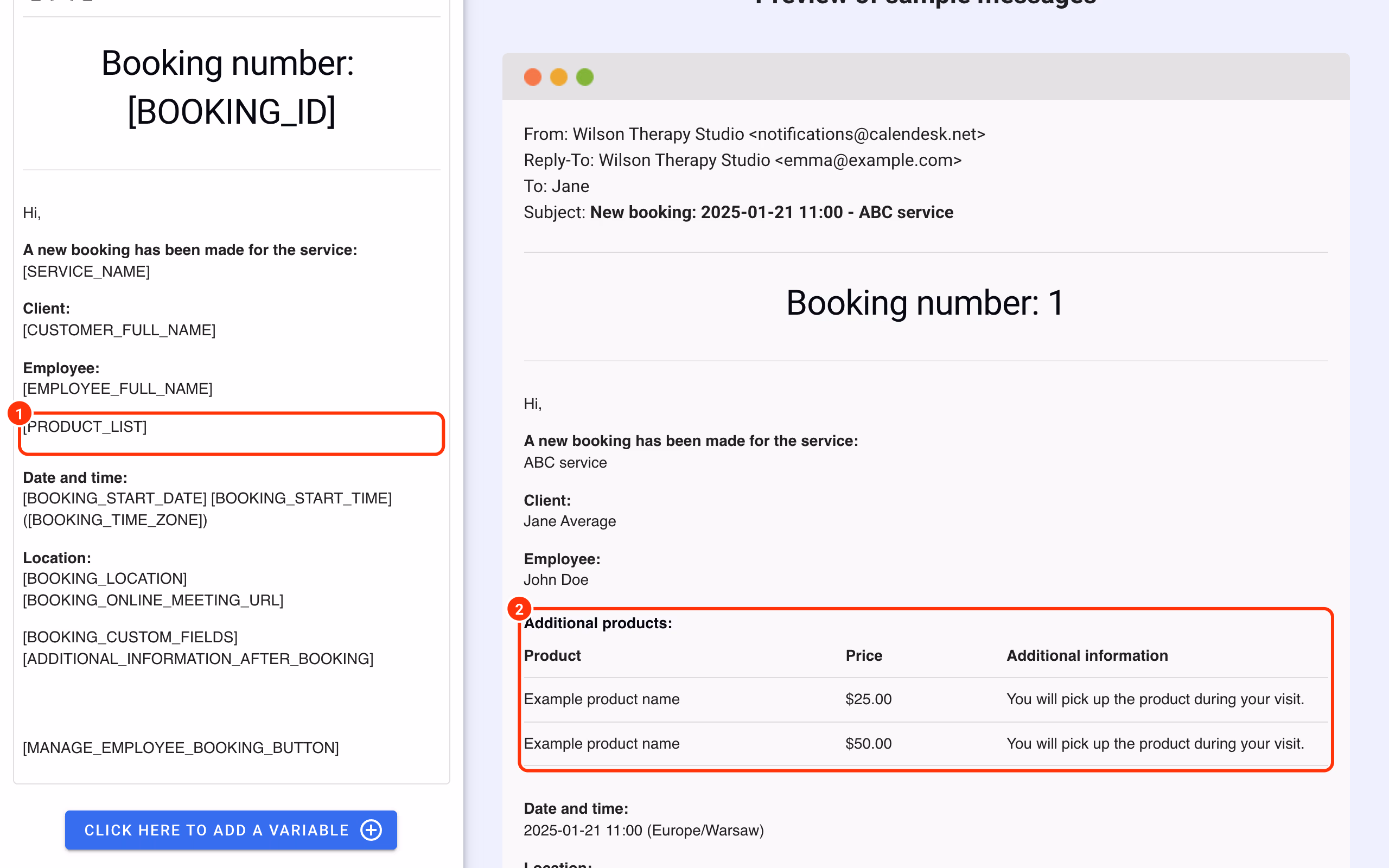The width and height of the screenshot is (1389, 868).
Task: Click the pickup note in the $50.00 row
Action: [x=1155, y=744]
